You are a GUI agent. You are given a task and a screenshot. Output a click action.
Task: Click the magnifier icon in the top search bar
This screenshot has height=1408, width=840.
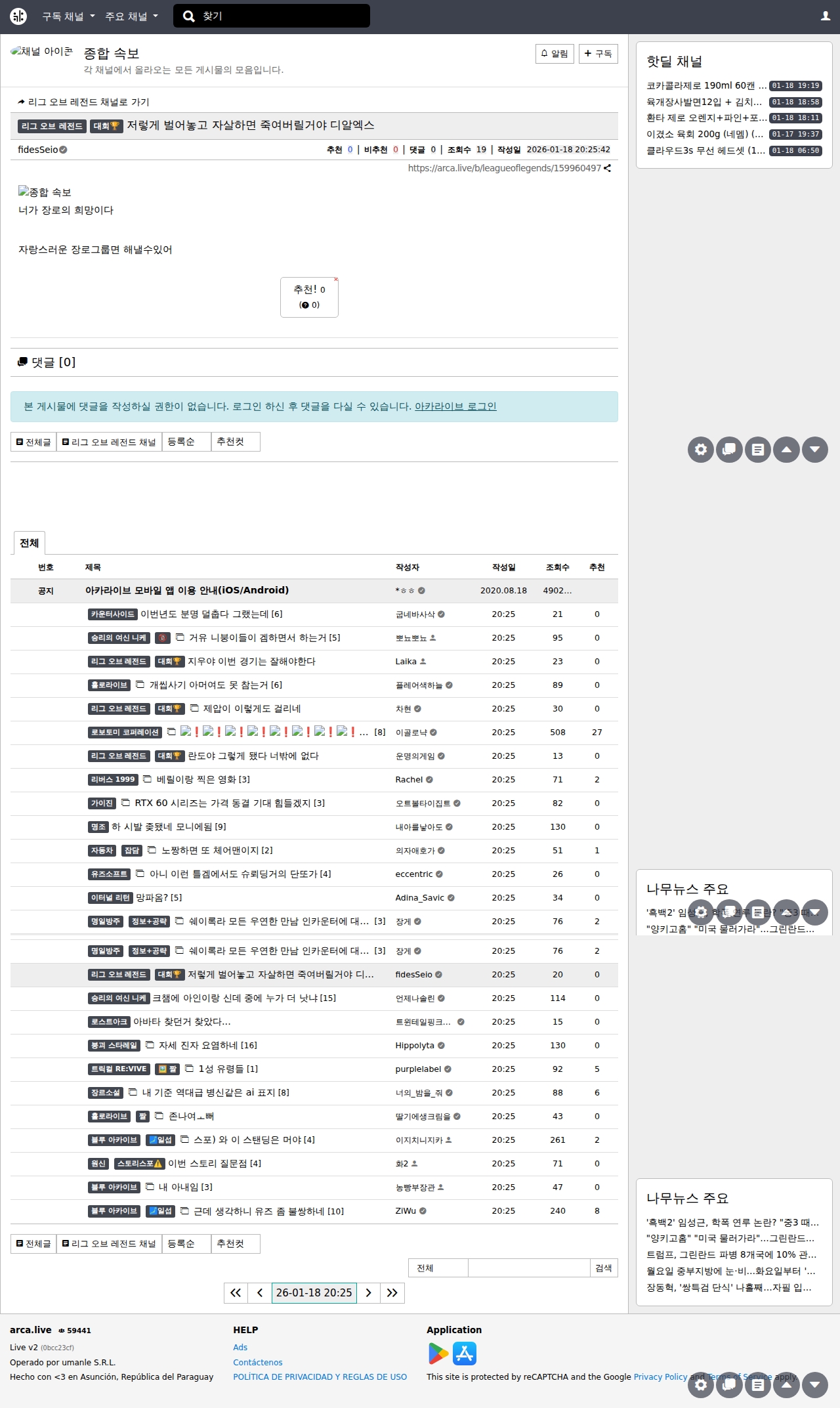(x=188, y=16)
